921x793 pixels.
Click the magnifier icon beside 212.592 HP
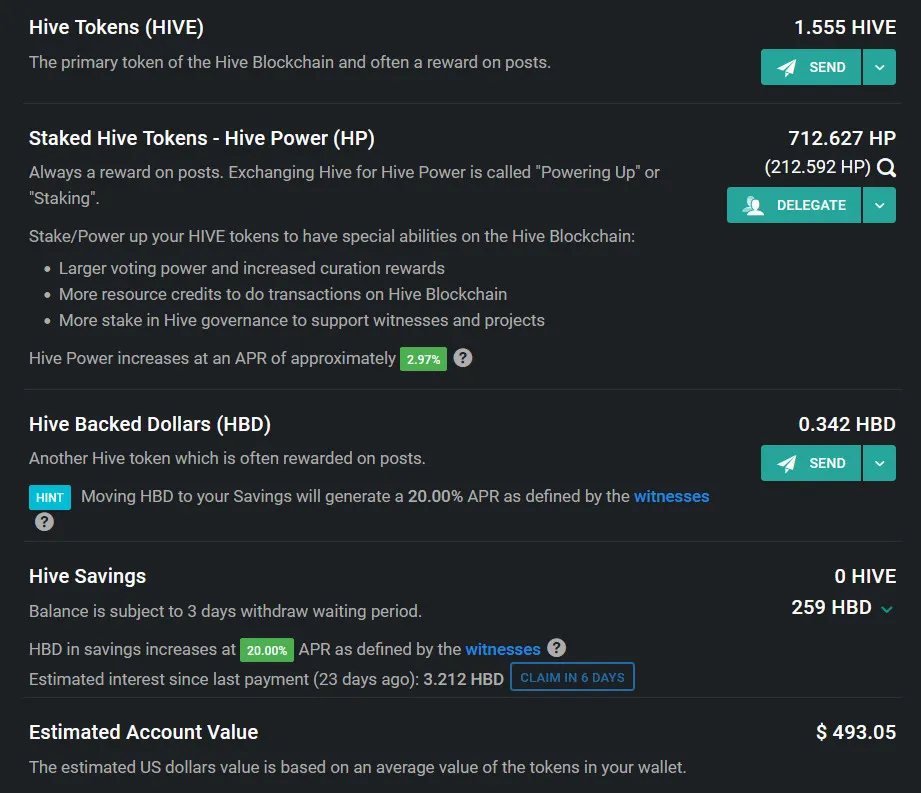click(x=886, y=168)
